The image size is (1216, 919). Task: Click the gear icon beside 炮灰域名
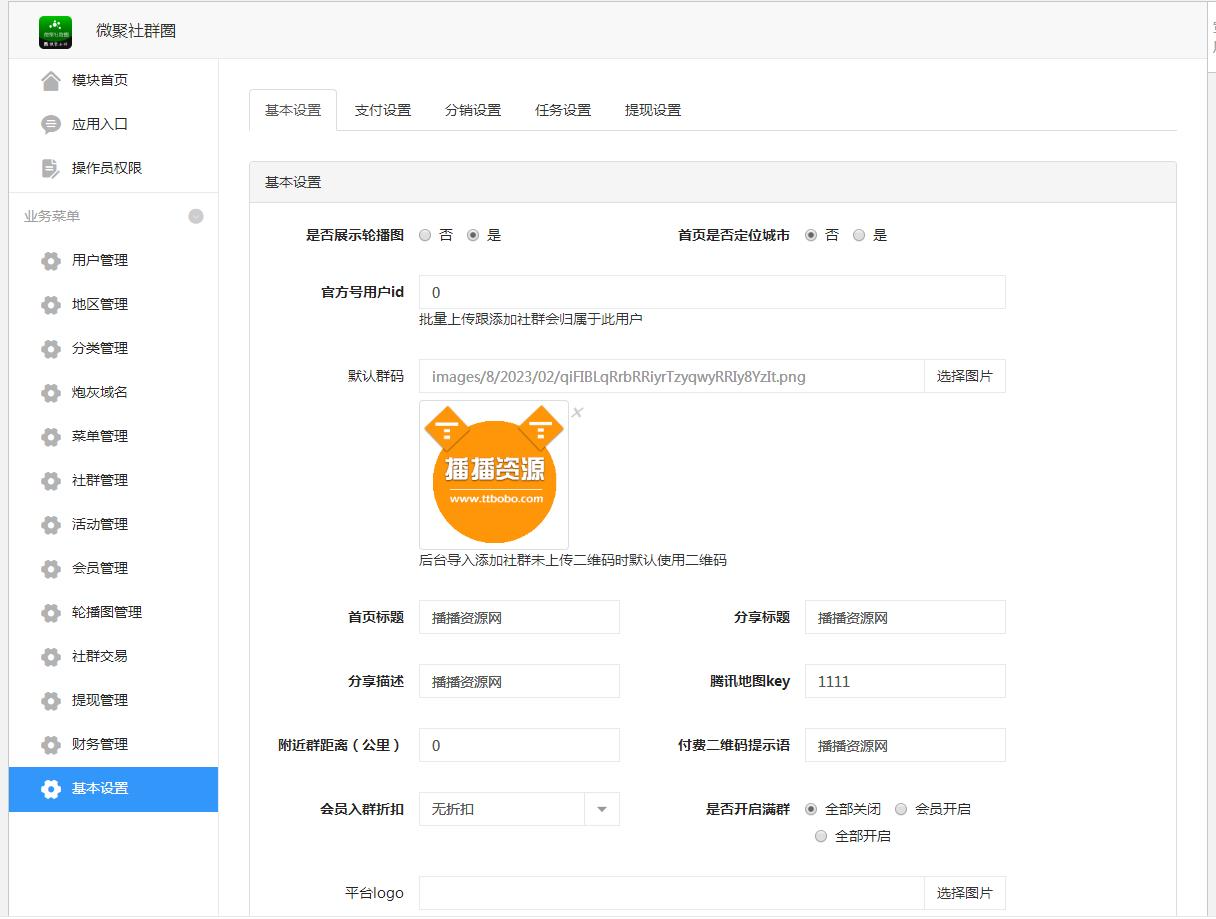51,392
